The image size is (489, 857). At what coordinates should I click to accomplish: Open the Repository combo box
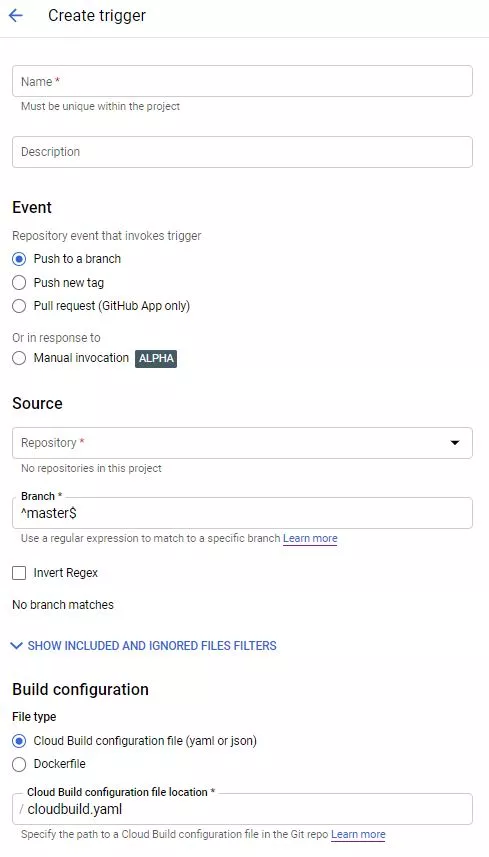click(242, 443)
